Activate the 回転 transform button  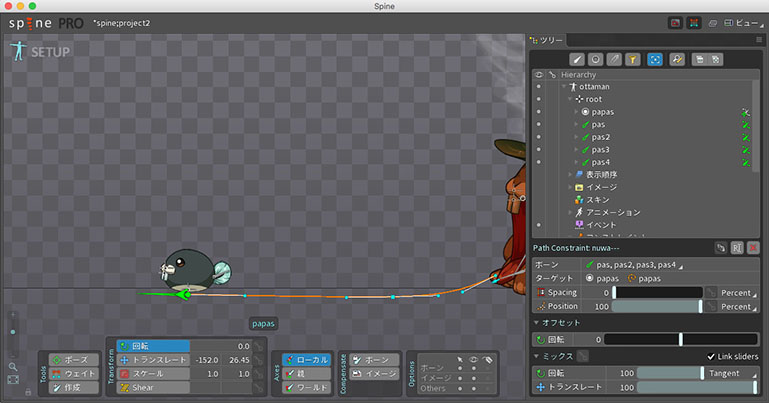tap(153, 346)
